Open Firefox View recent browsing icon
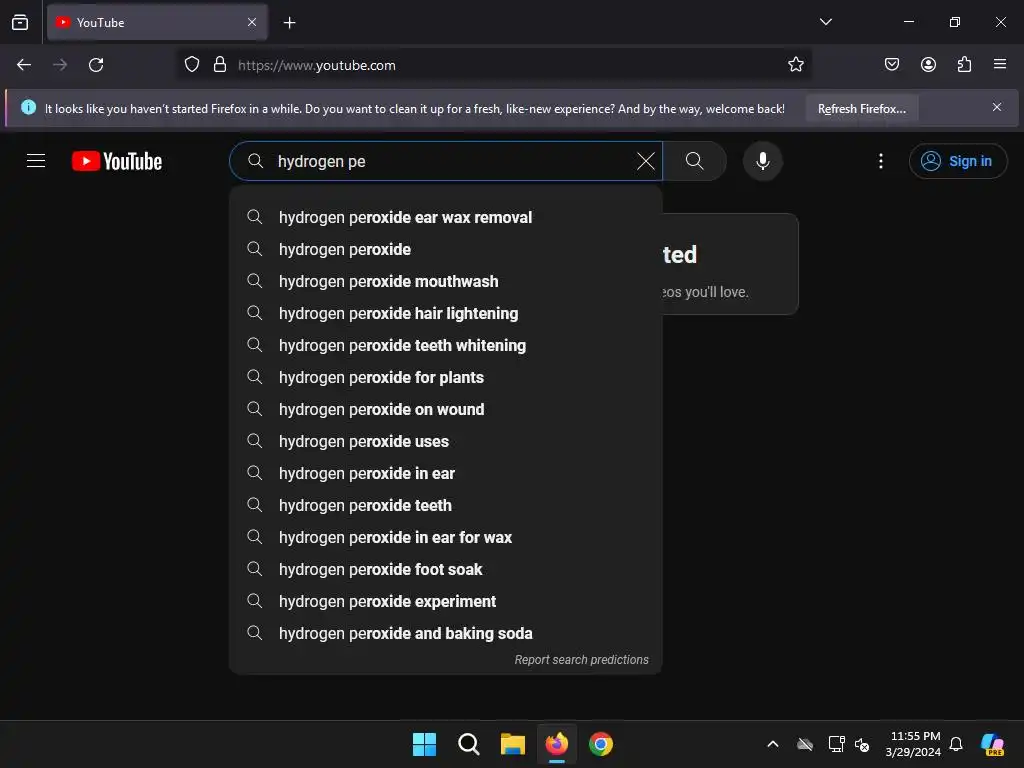This screenshot has width=1024, height=768. tap(20, 22)
